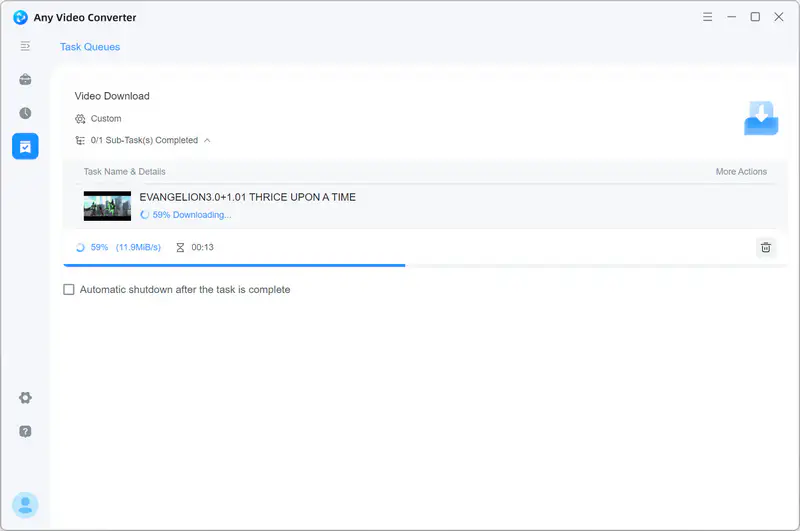Click the 'More Actions' column header

coord(741,172)
